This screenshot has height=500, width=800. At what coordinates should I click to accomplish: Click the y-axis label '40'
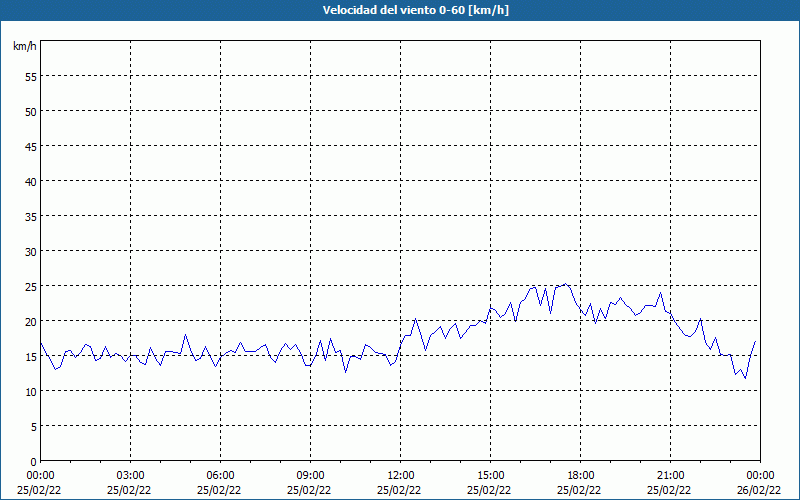[31, 182]
